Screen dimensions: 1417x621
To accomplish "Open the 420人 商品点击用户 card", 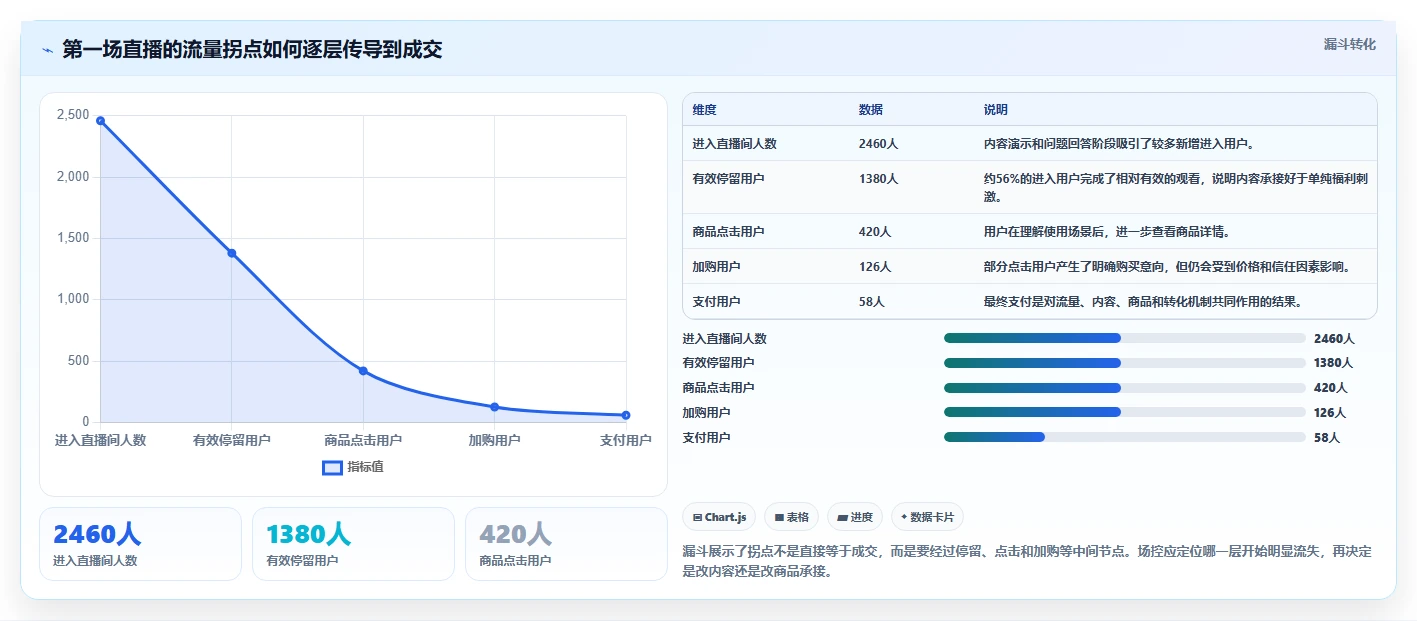I will point(566,544).
